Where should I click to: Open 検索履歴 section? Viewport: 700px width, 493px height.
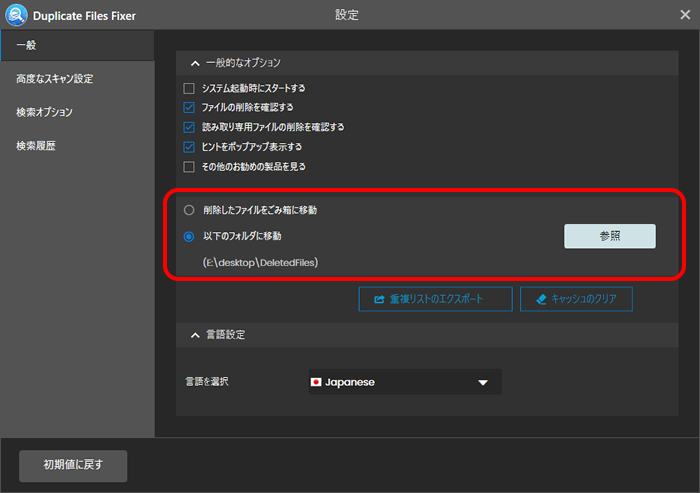tap(36, 146)
